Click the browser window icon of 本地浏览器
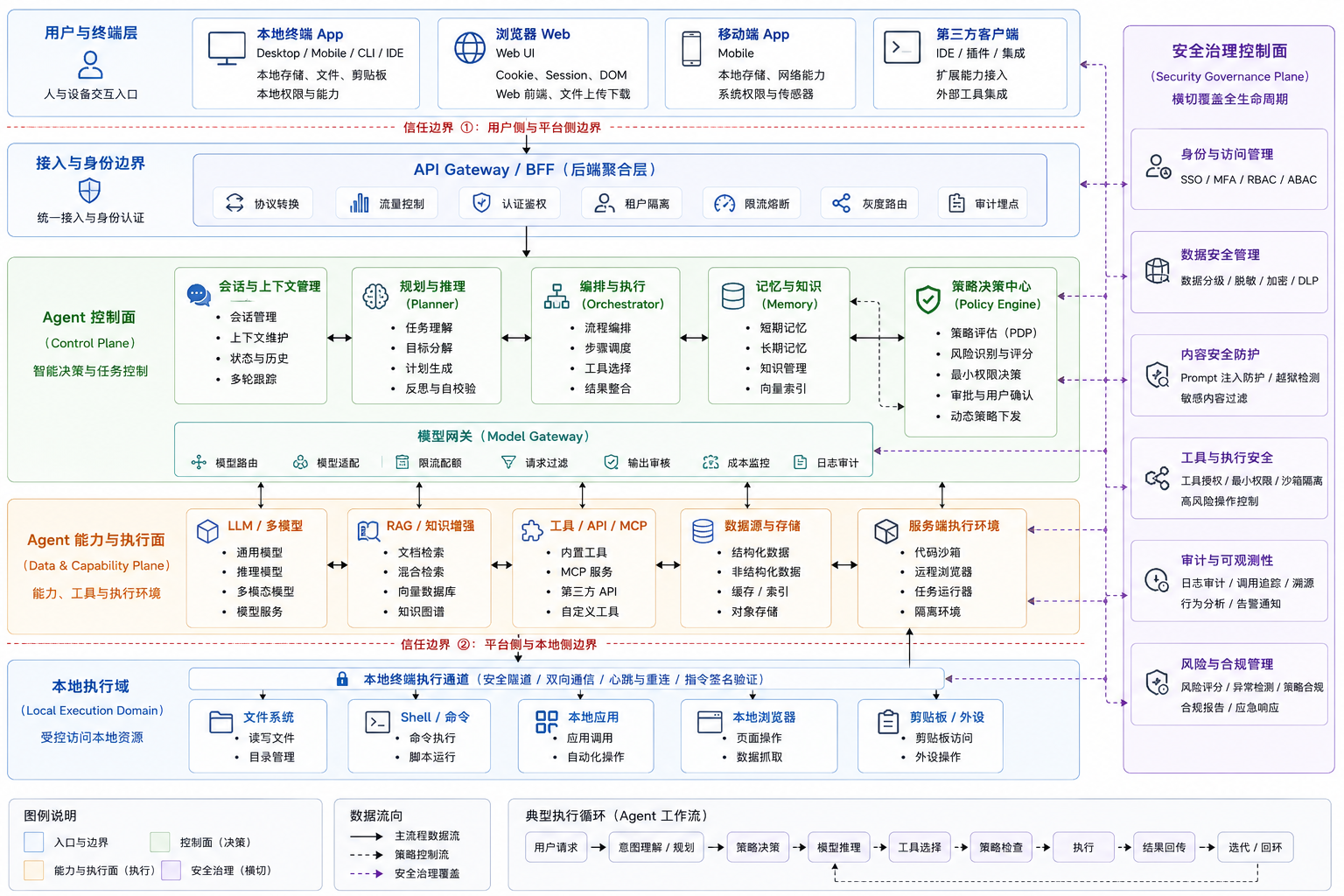Image resolution: width=1344 pixels, height=896 pixels. click(710, 722)
